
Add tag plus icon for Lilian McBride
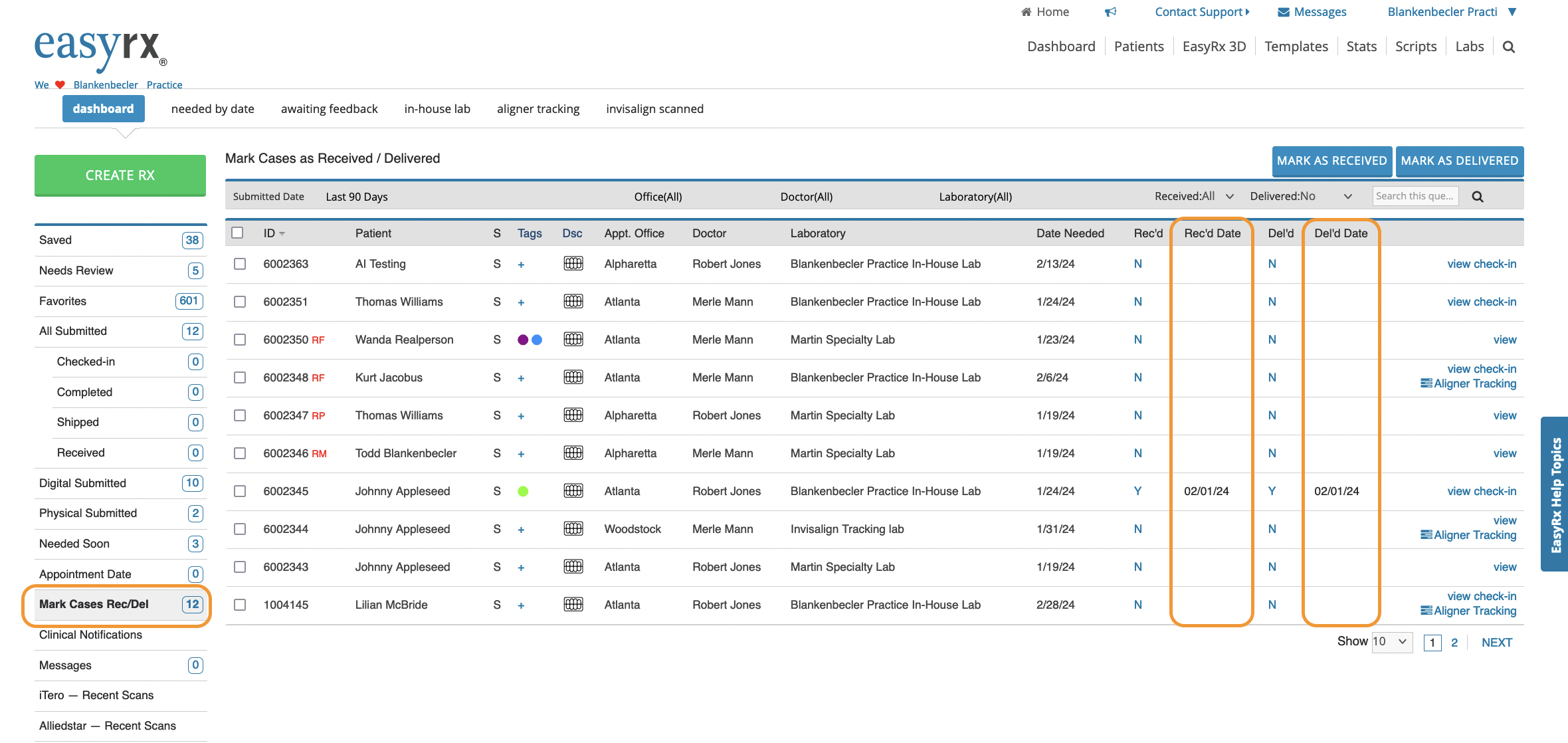[x=521, y=605]
